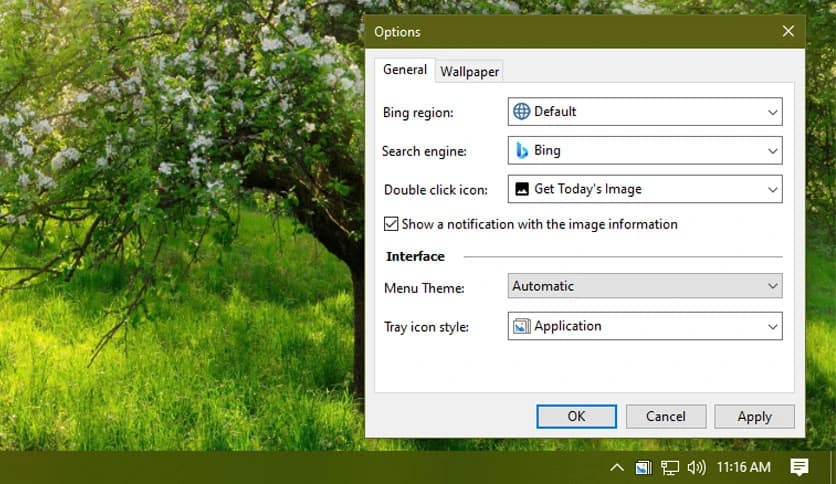Click the volume speaker icon in taskbar
The width and height of the screenshot is (836, 484).
(697, 467)
